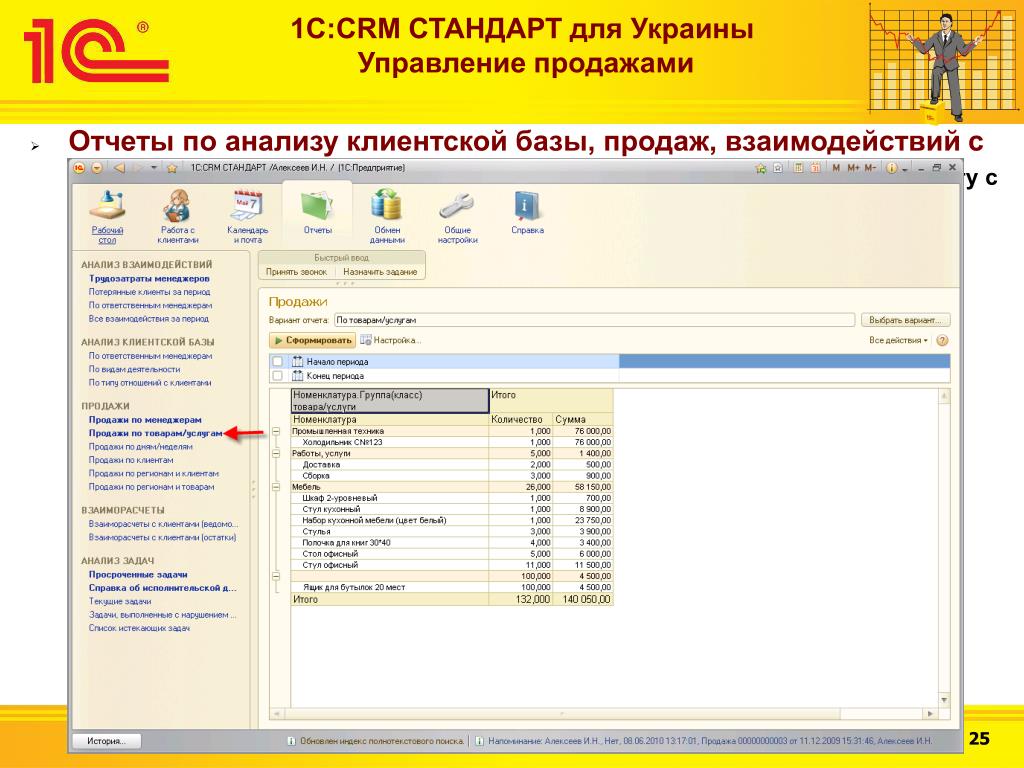Select Продажи по менеджерам report
The width and height of the screenshot is (1024, 768).
pyautogui.click(x=145, y=420)
